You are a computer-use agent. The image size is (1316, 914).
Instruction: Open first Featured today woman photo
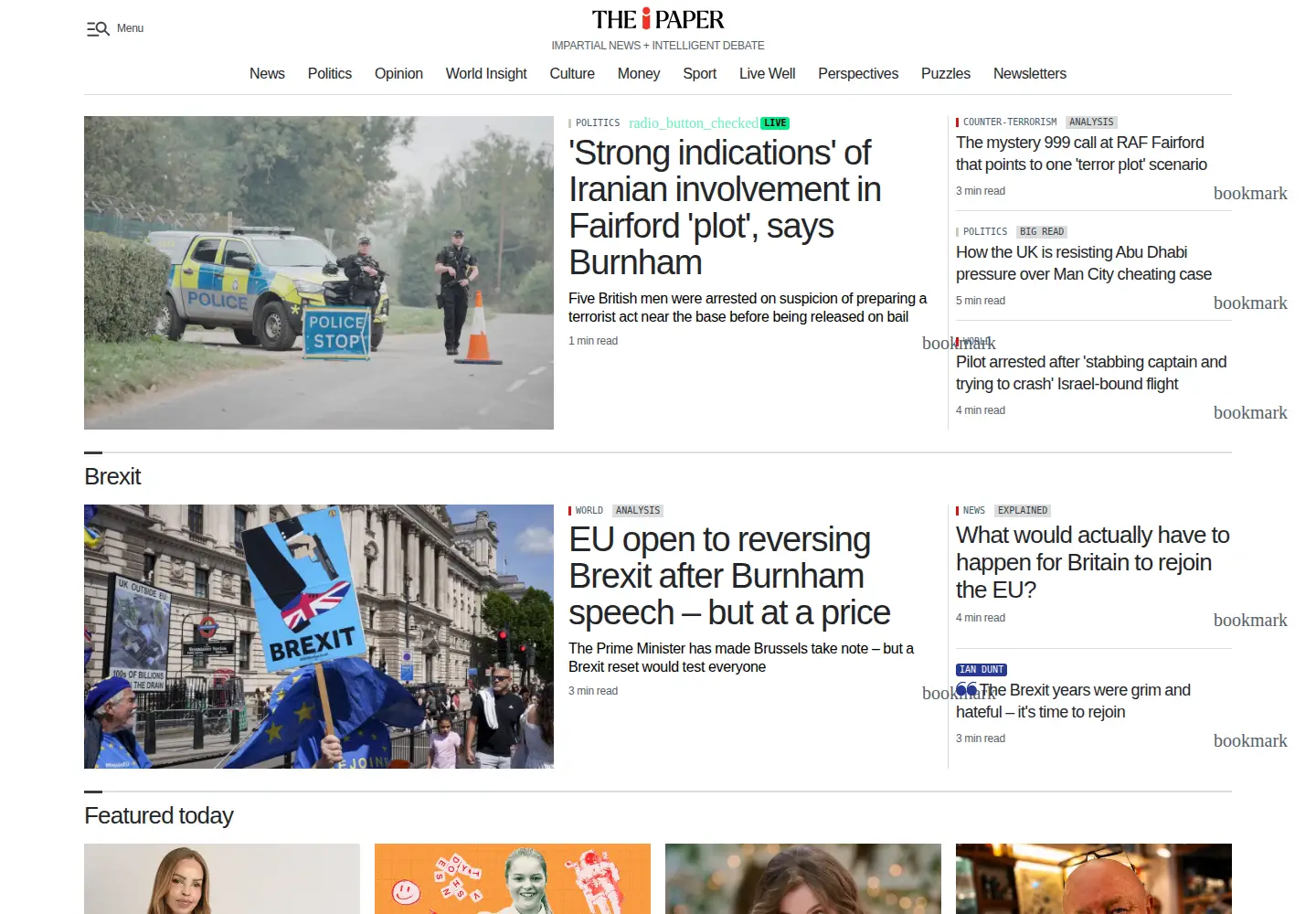point(222,878)
